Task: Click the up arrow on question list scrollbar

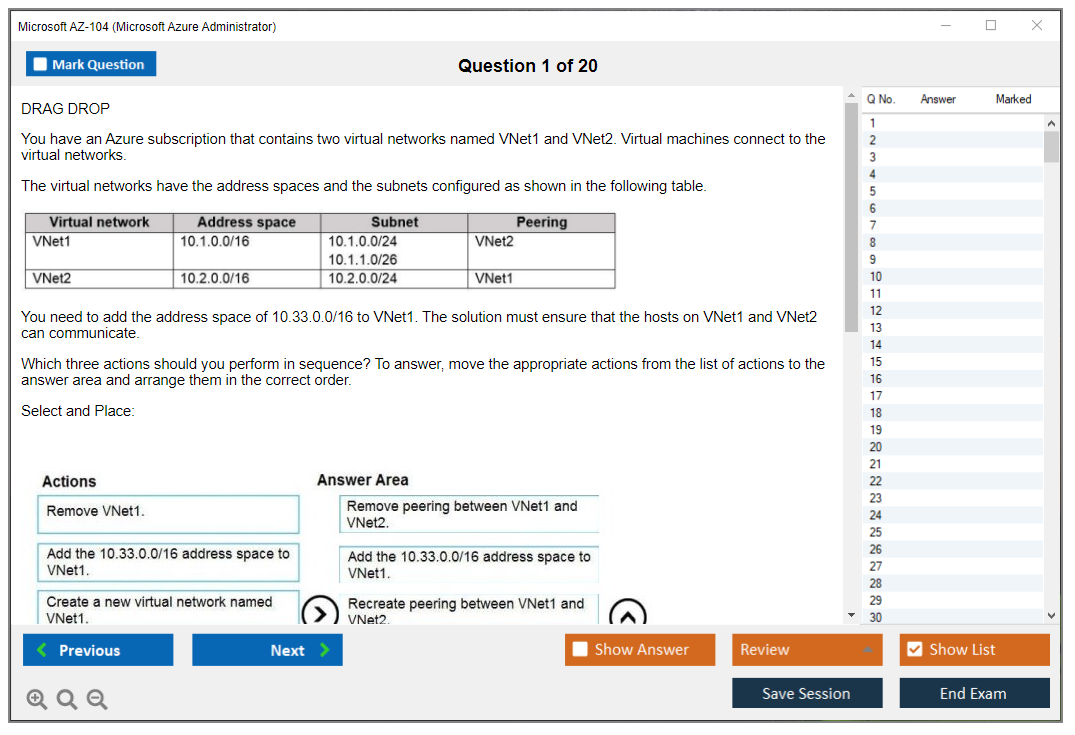Action: point(1051,122)
